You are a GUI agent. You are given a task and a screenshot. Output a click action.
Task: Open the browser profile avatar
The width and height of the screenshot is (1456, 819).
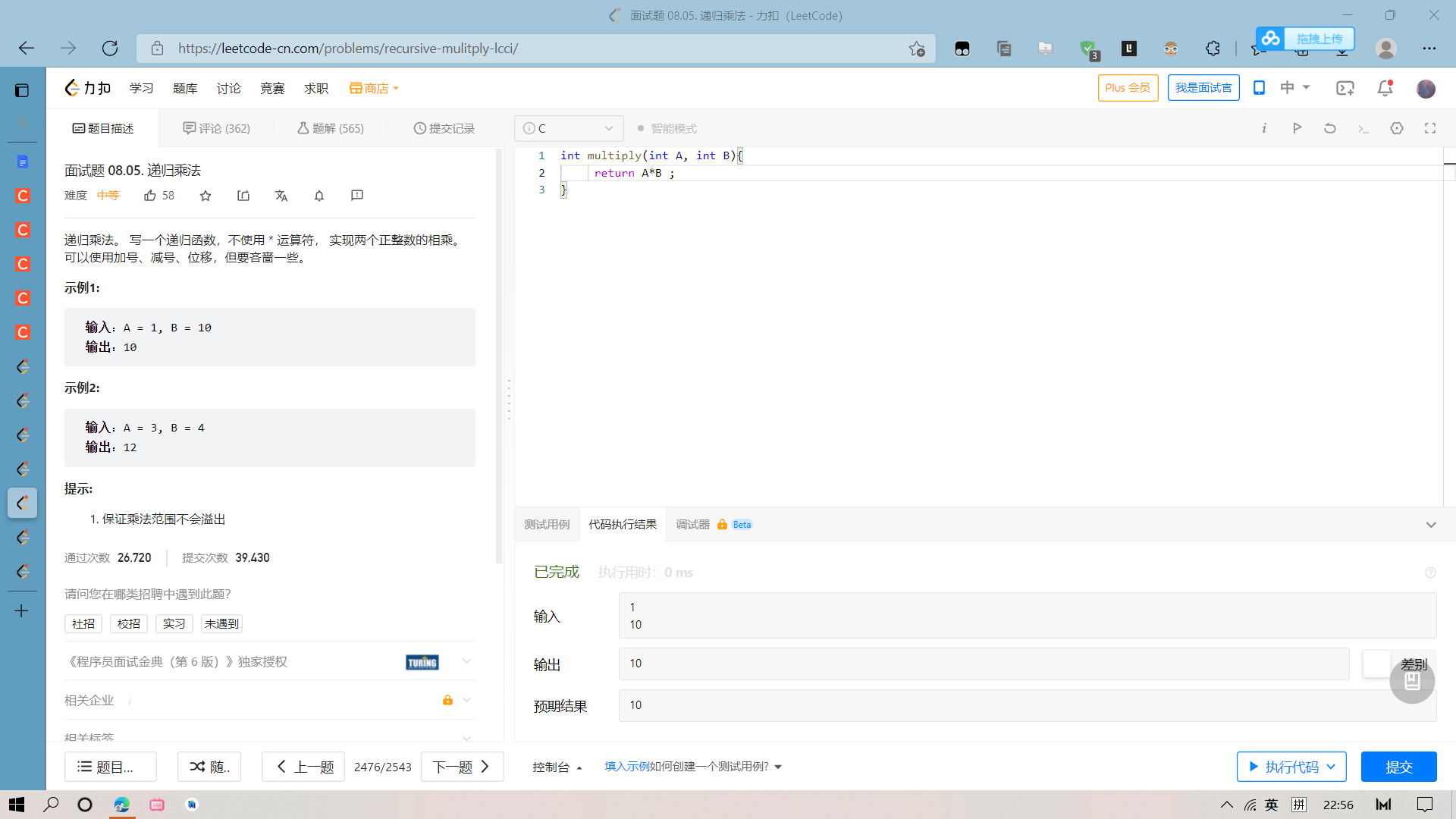click(x=1386, y=49)
